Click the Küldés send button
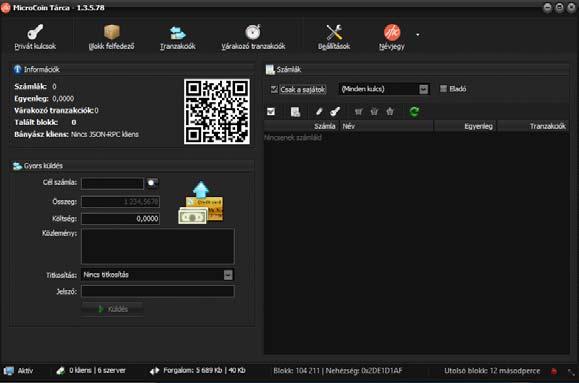 112,309
